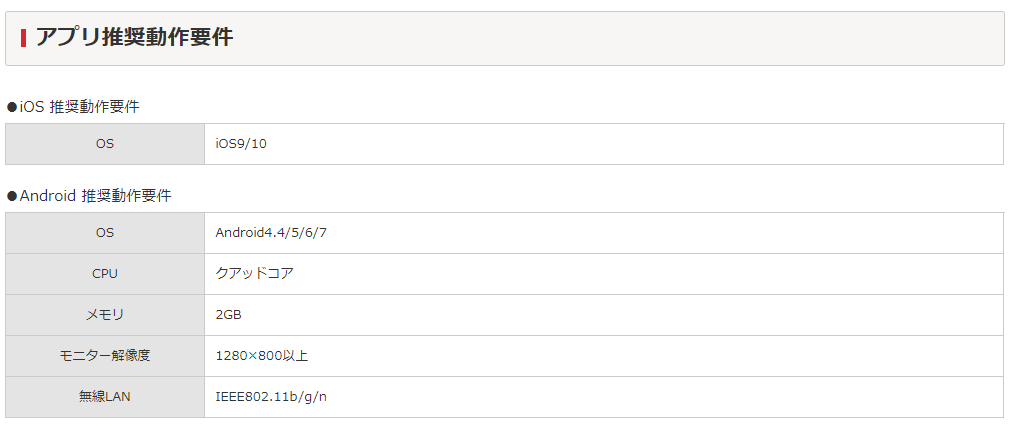Select the 1280×800以上 resolution value
This screenshot has width=1009, height=436.
coord(262,356)
